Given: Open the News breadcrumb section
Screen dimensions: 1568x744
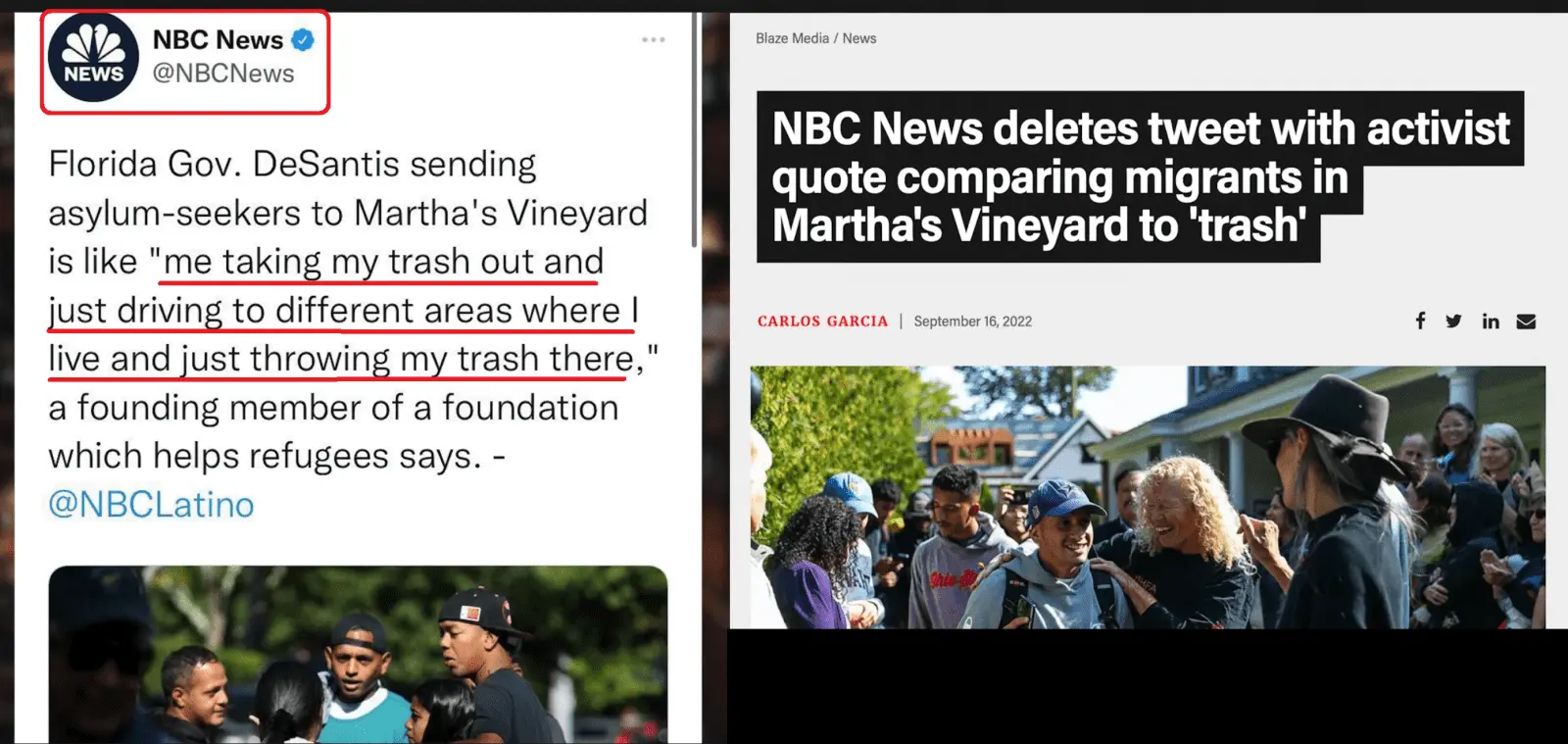Looking at the screenshot, I should tap(859, 38).
